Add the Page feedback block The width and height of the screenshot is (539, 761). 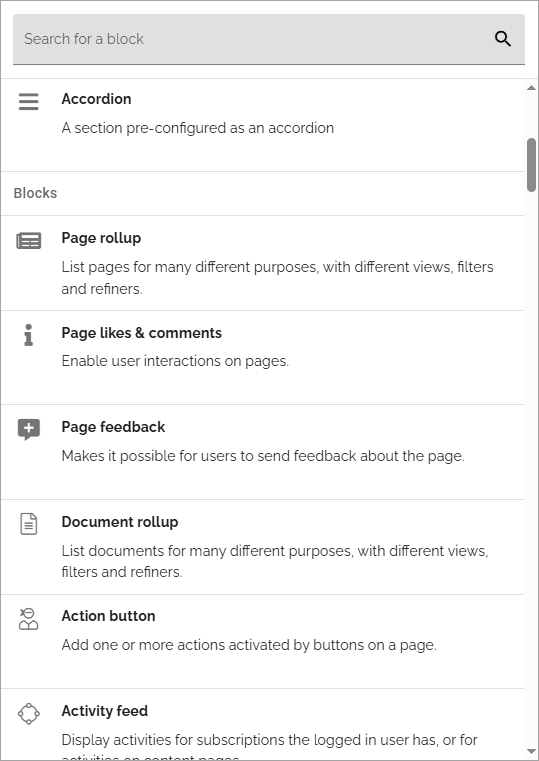[x=262, y=452]
